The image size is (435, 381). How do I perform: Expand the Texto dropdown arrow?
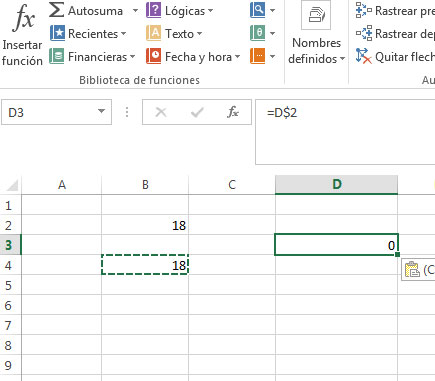199,34
